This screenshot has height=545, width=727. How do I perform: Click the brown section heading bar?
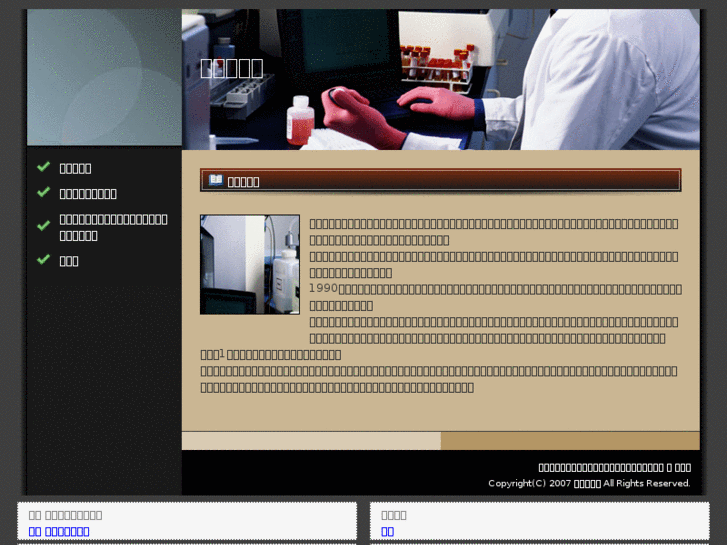pyautogui.click(x=440, y=180)
